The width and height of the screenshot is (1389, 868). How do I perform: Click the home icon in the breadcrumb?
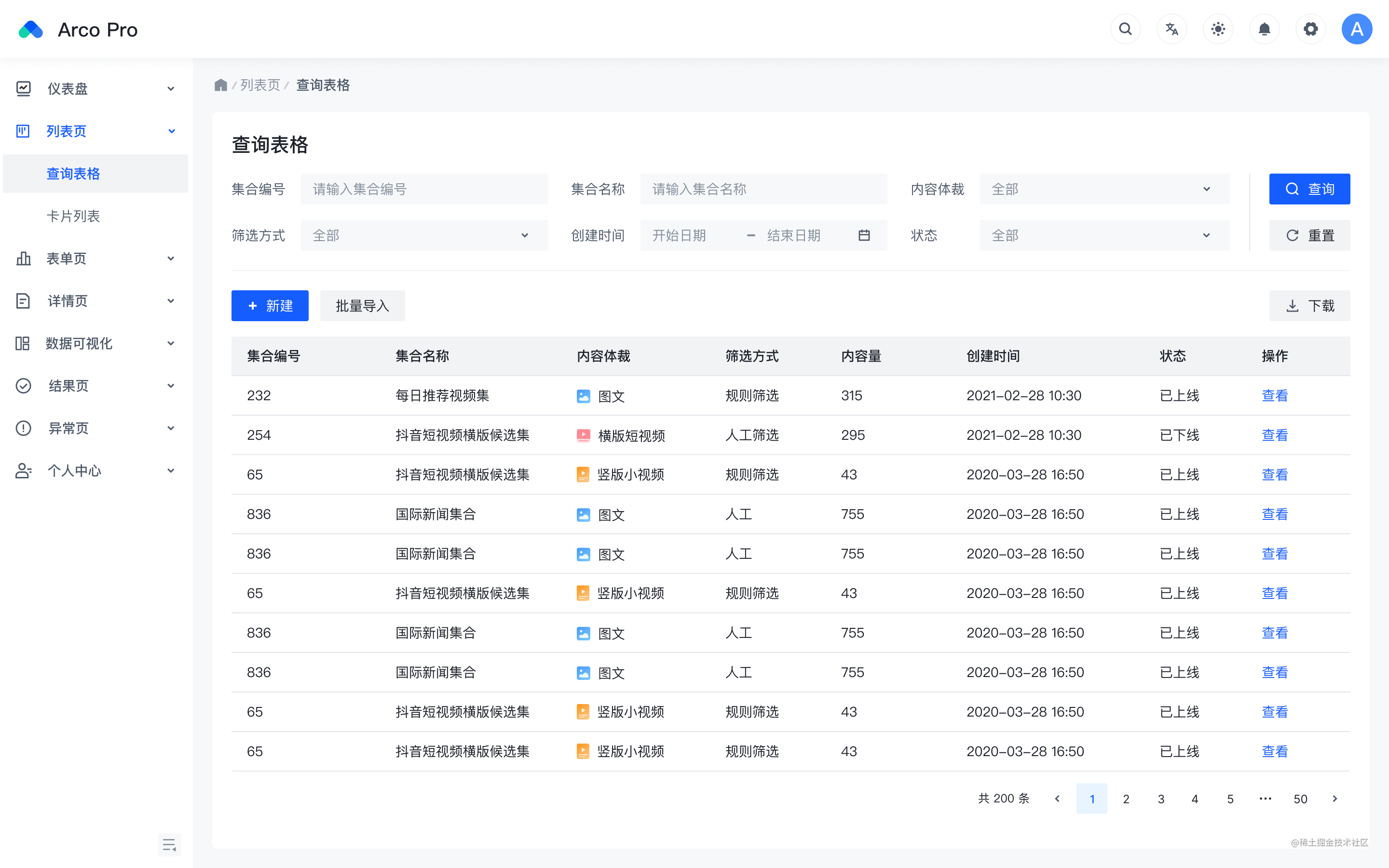tap(221, 84)
